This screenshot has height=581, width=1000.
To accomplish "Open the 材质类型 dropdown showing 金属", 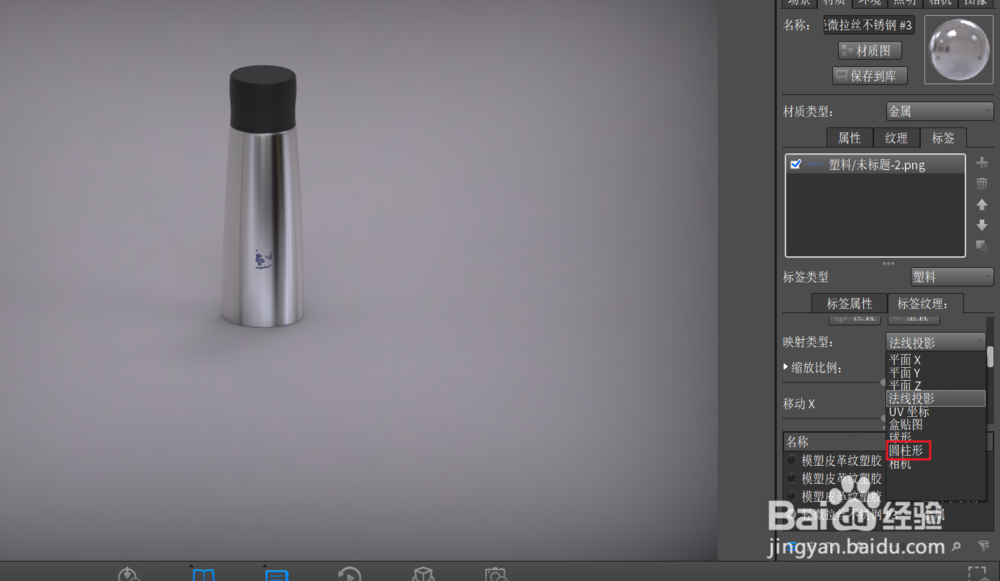I will coord(939,111).
